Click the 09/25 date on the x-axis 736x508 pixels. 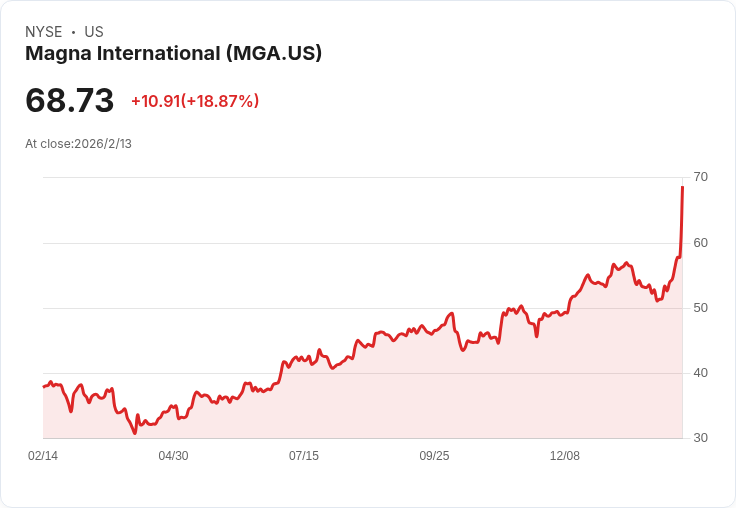click(x=434, y=456)
